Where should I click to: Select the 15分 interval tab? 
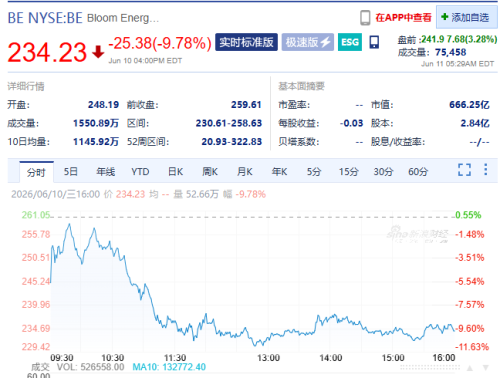click(x=349, y=172)
